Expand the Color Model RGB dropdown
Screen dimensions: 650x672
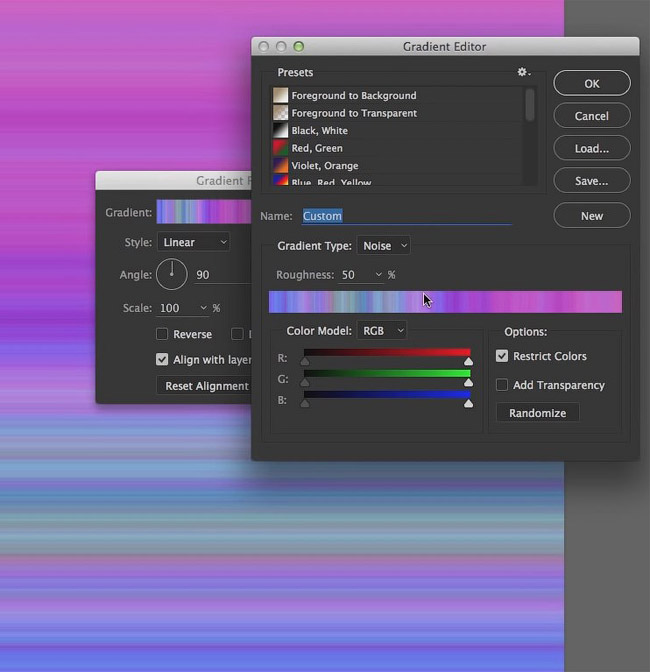[x=382, y=330]
